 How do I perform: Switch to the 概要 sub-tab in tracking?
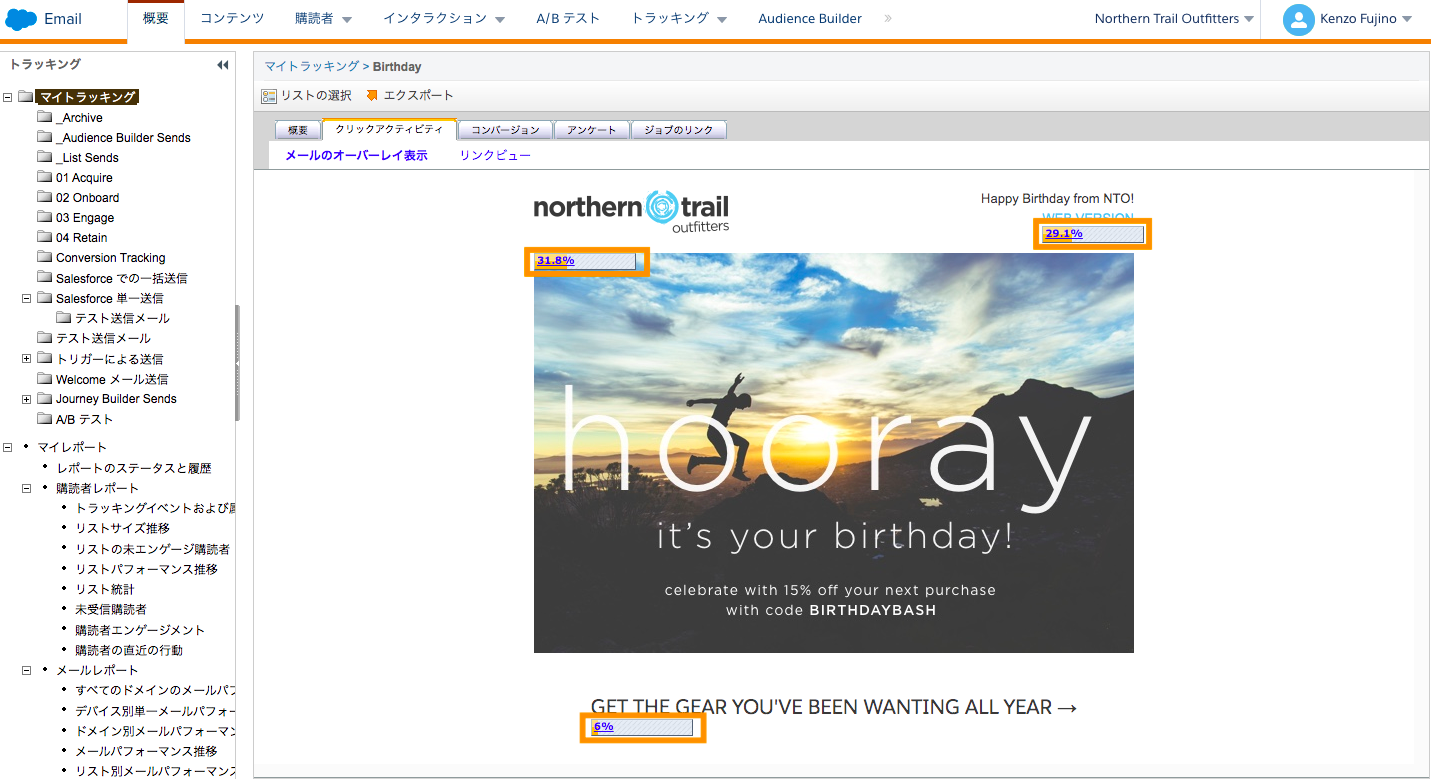pyautogui.click(x=298, y=130)
